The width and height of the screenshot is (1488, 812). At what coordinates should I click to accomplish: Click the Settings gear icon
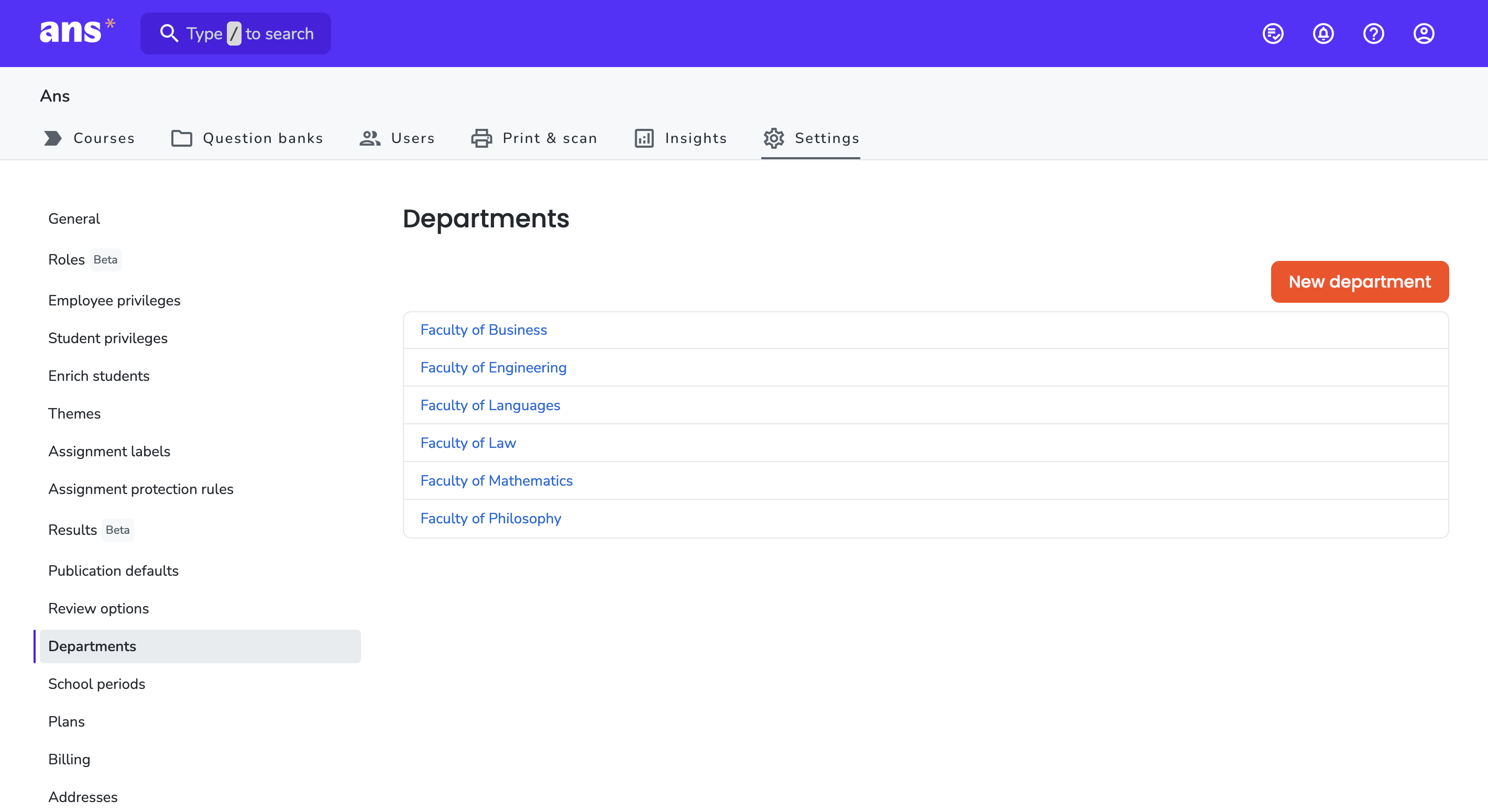pos(773,138)
